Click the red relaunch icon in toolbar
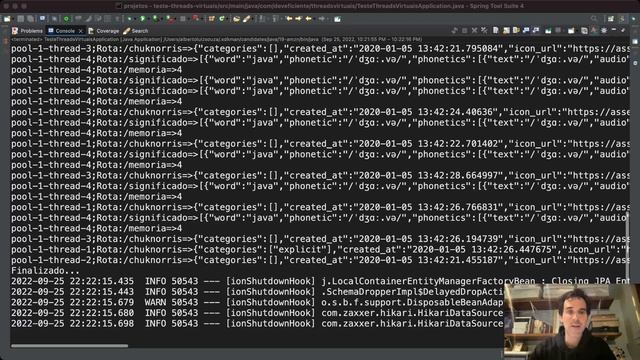This screenshot has width=640, height=360. (195, 18)
